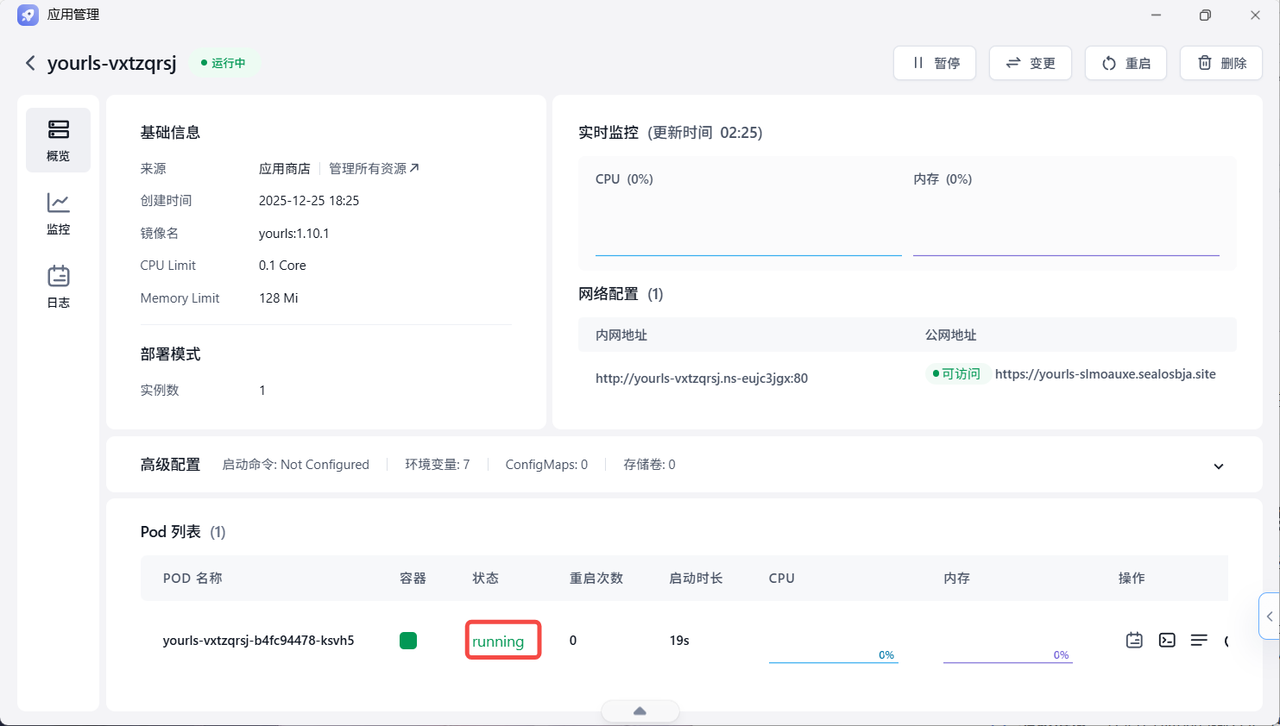Click 存储卷: 0 entry
Screen dimensions: 1280x726
tap(649, 465)
